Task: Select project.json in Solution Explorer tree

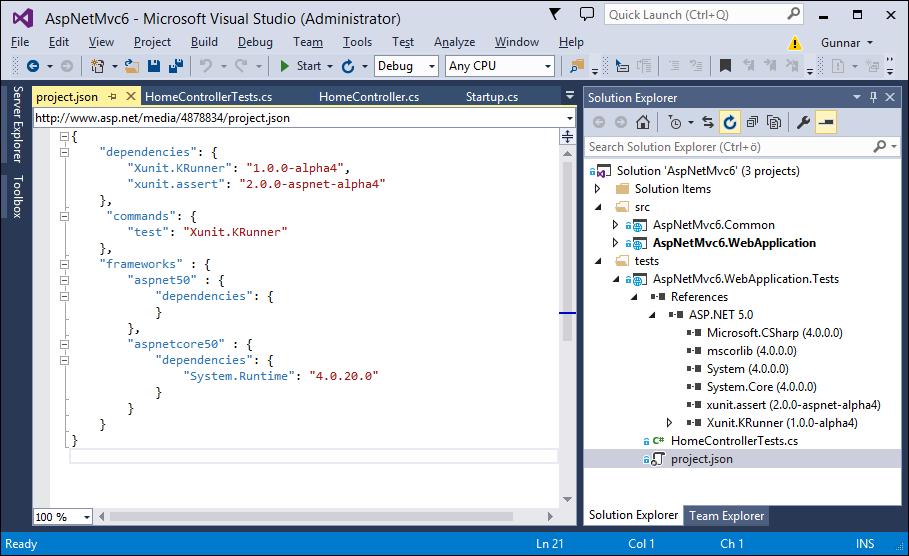Action: click(x=701, y=459)
